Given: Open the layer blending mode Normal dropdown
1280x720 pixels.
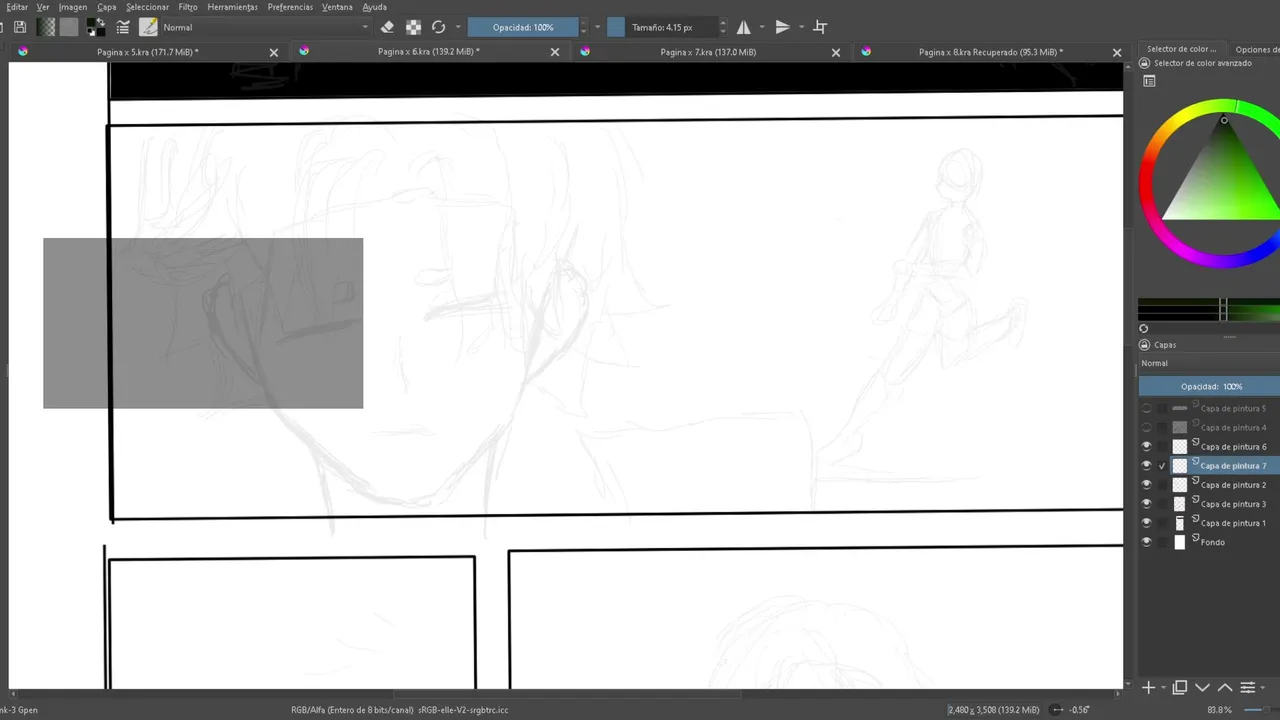Looking at the screenshot, I should click(1210, 363).
